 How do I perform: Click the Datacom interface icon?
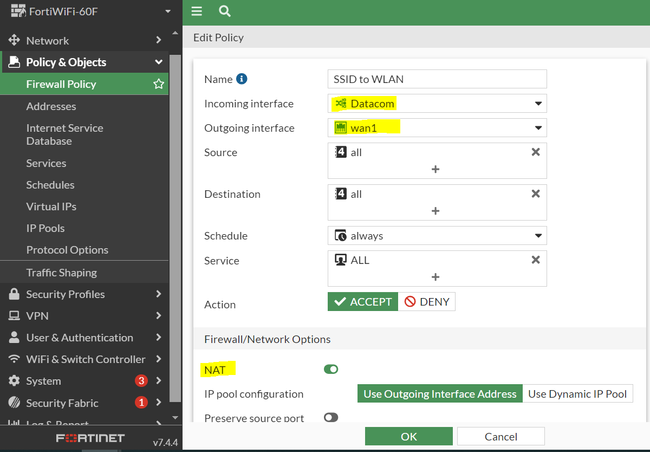tap(341, 103)
